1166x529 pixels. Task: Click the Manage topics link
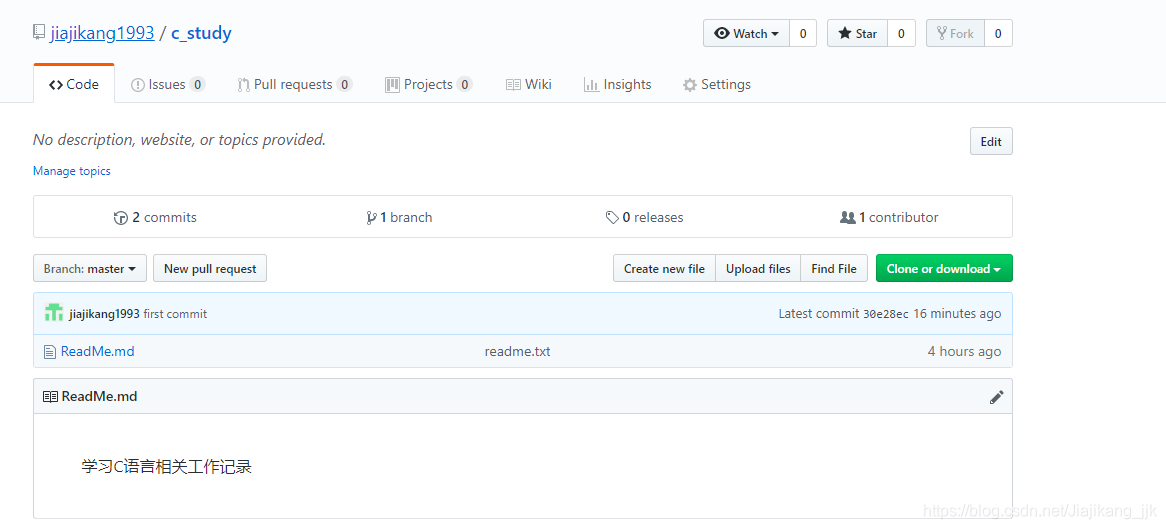click(71, 171)
